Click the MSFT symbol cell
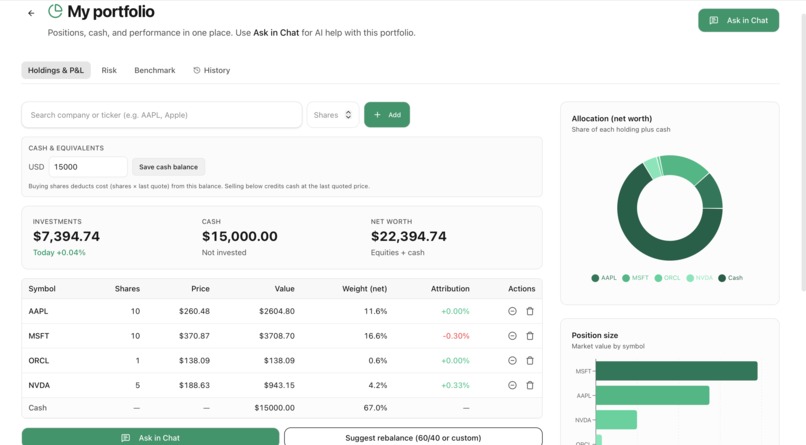Screen dimensions: 806x445 point(39,336)
